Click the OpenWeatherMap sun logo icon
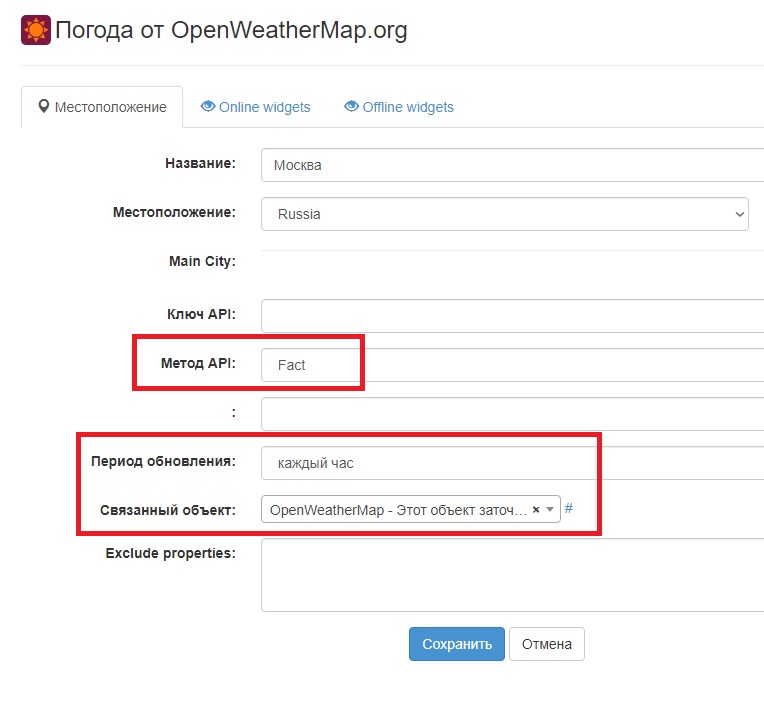764x705 pixels. click(36, 30)
